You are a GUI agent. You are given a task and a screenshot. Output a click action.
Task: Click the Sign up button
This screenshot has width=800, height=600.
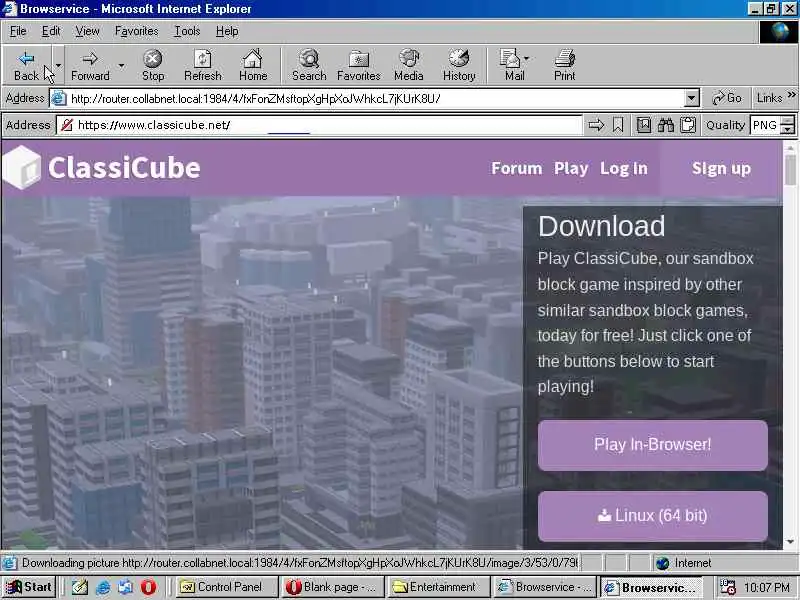(721, 168)
